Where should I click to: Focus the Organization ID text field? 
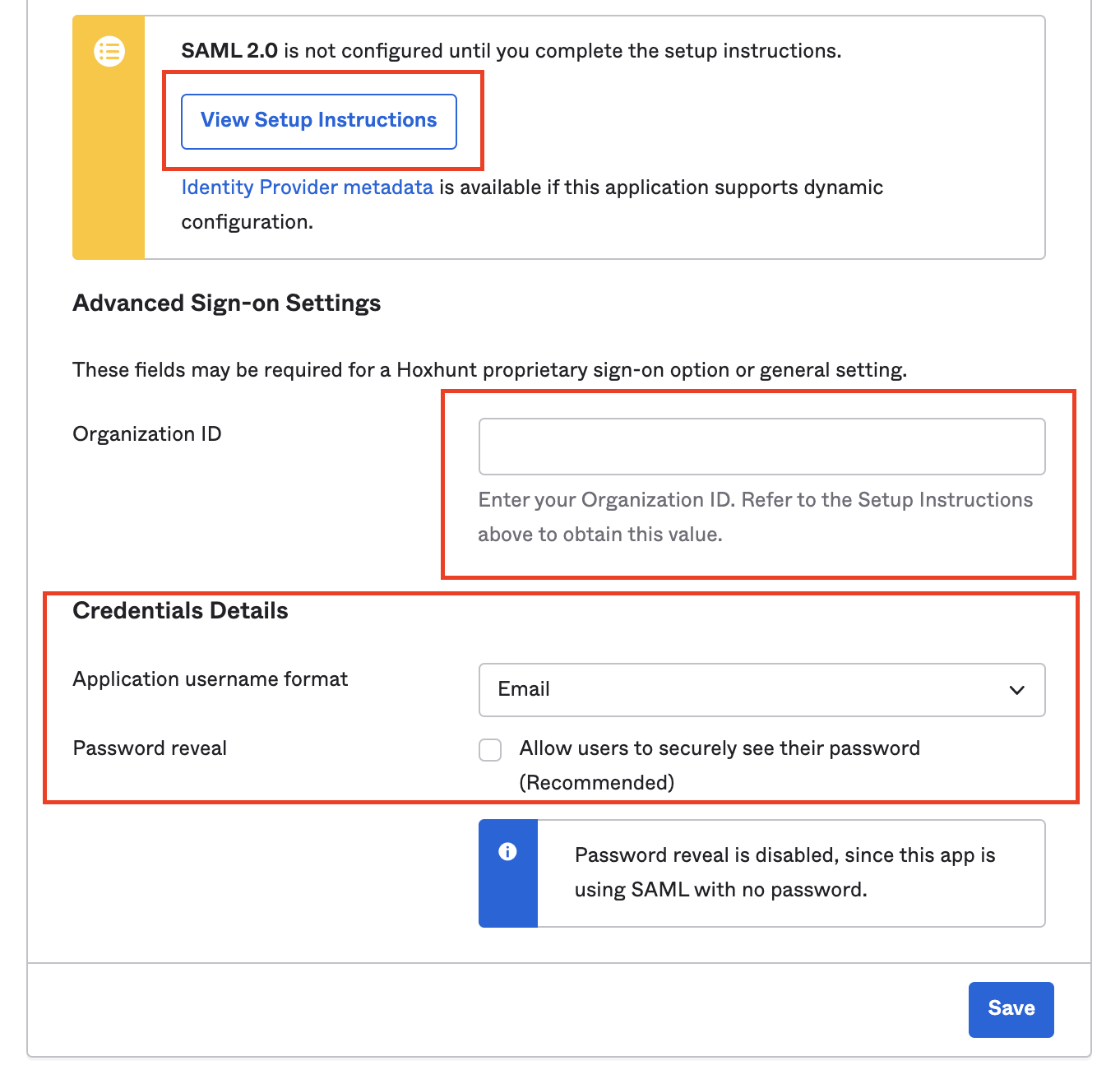pos(761,447)
